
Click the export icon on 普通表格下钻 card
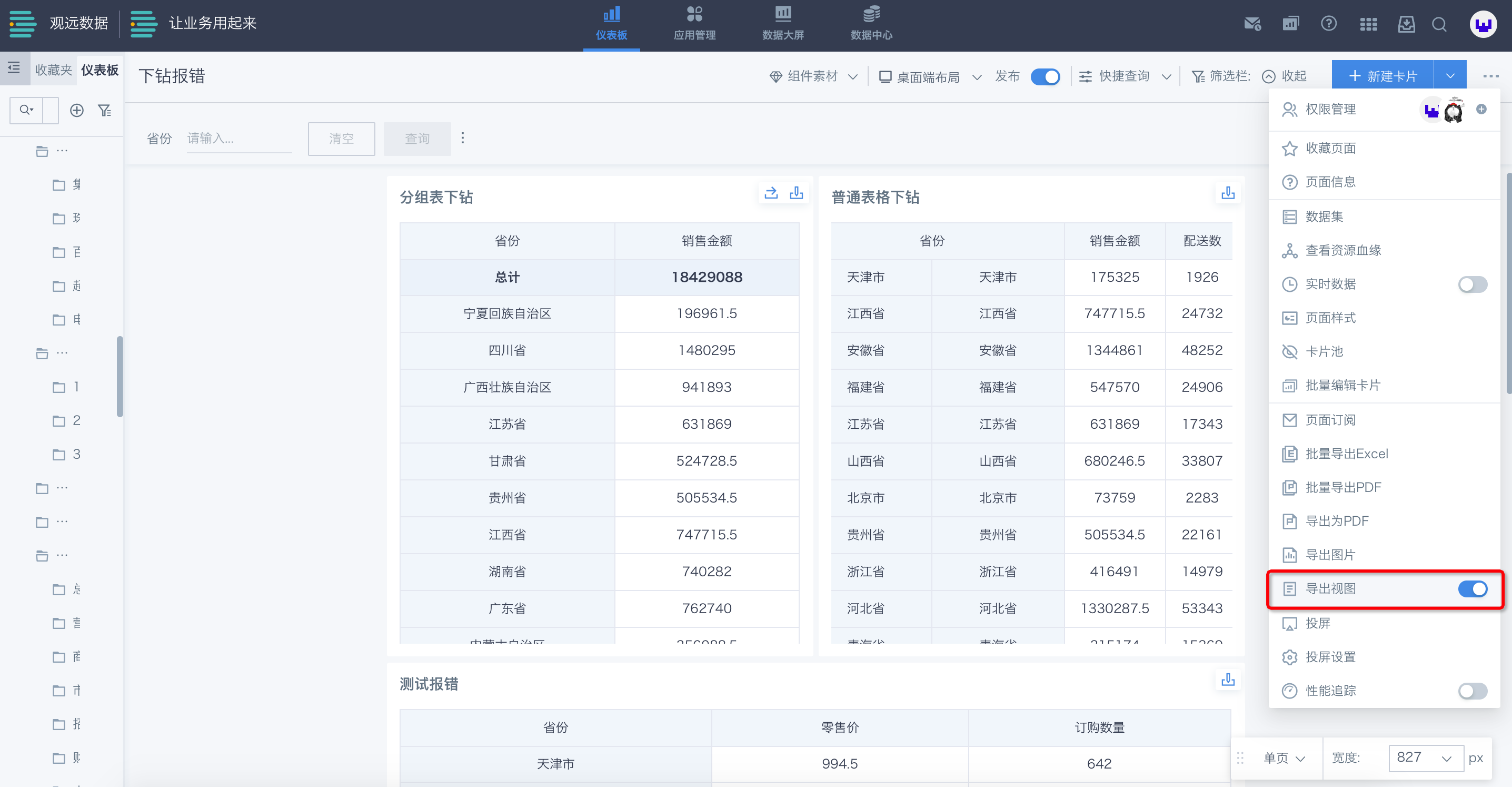click(1227, 193)
